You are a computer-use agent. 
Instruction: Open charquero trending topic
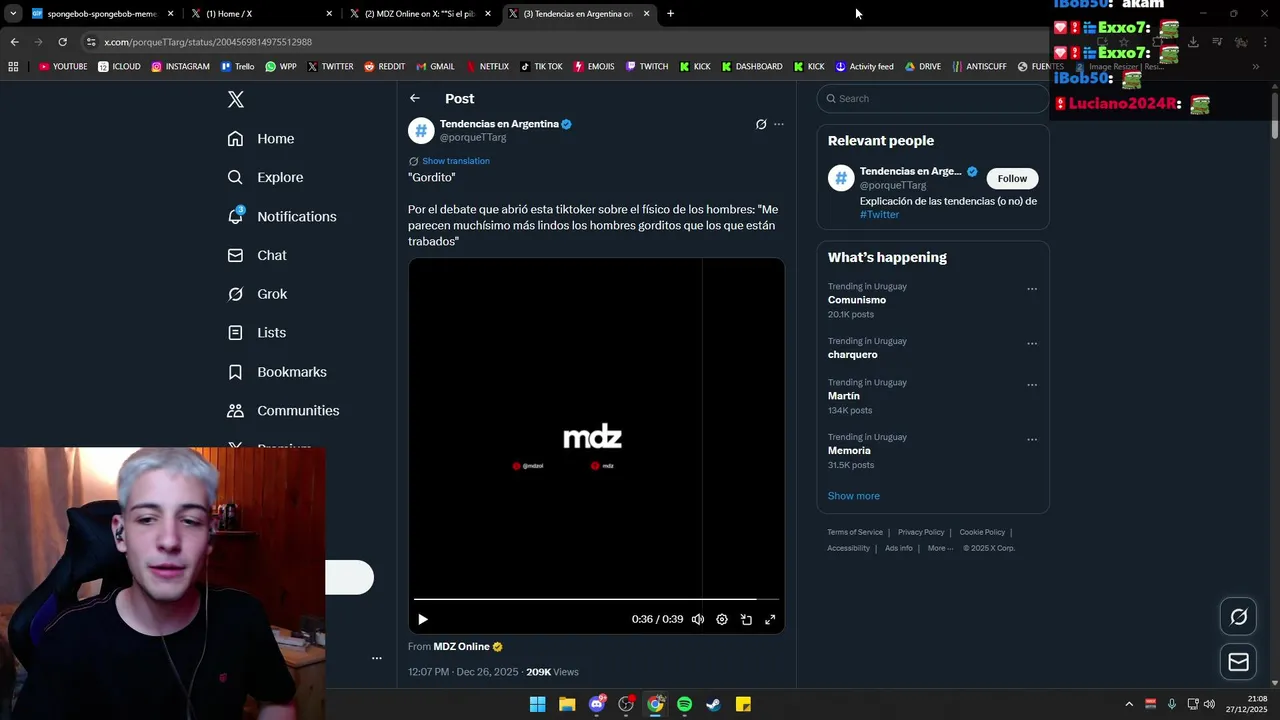tap(853, 355)
